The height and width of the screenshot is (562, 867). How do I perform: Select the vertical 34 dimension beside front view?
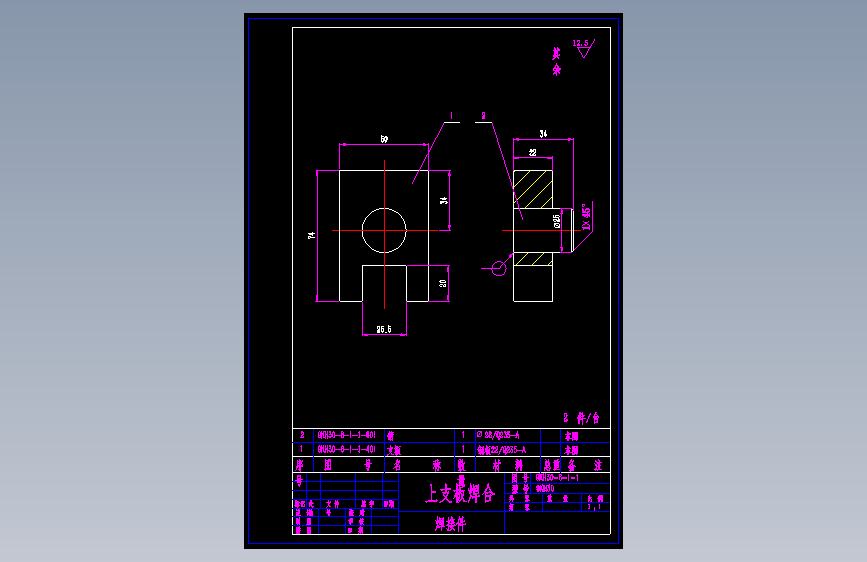(x=443, y=200)
